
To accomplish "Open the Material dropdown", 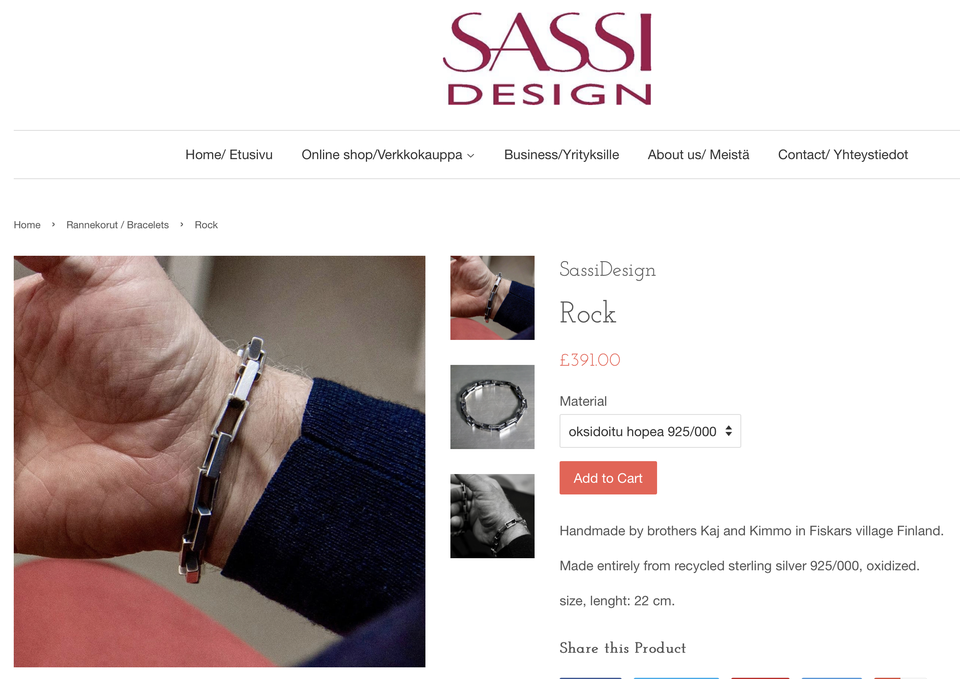I will click(x=650, y=431).
